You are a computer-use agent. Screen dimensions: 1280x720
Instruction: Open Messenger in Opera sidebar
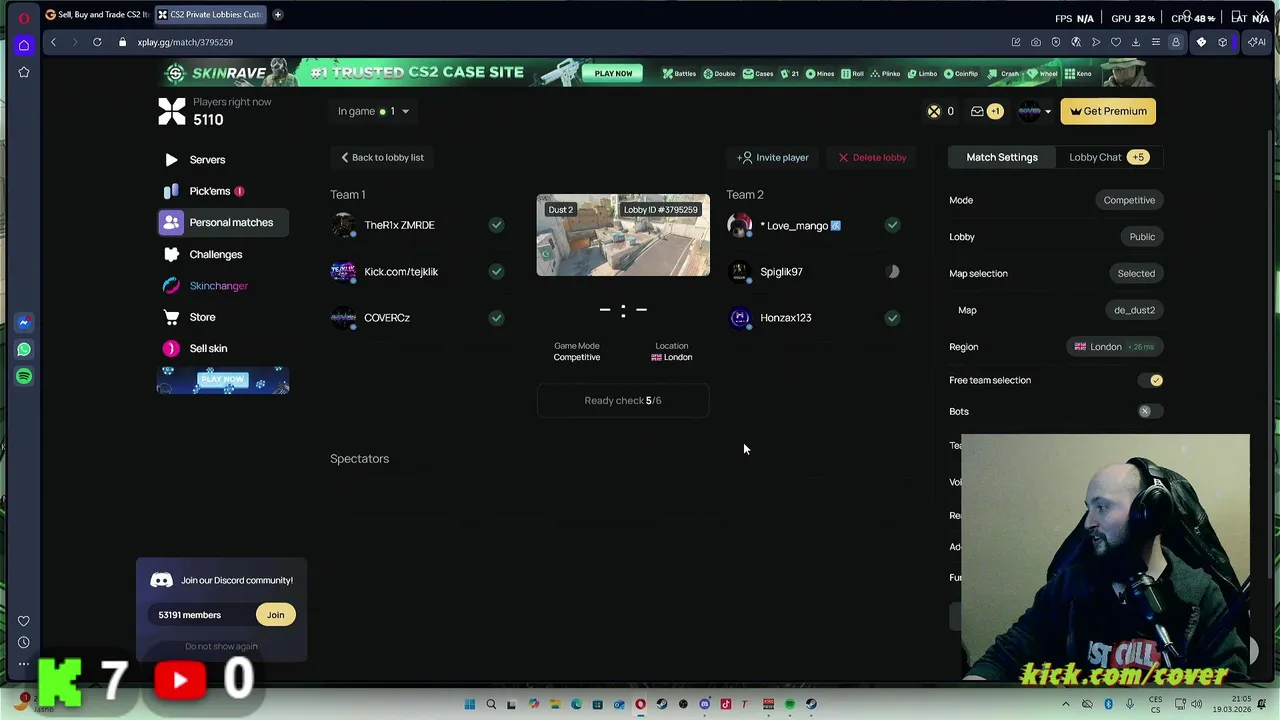[x=24, y=322]
